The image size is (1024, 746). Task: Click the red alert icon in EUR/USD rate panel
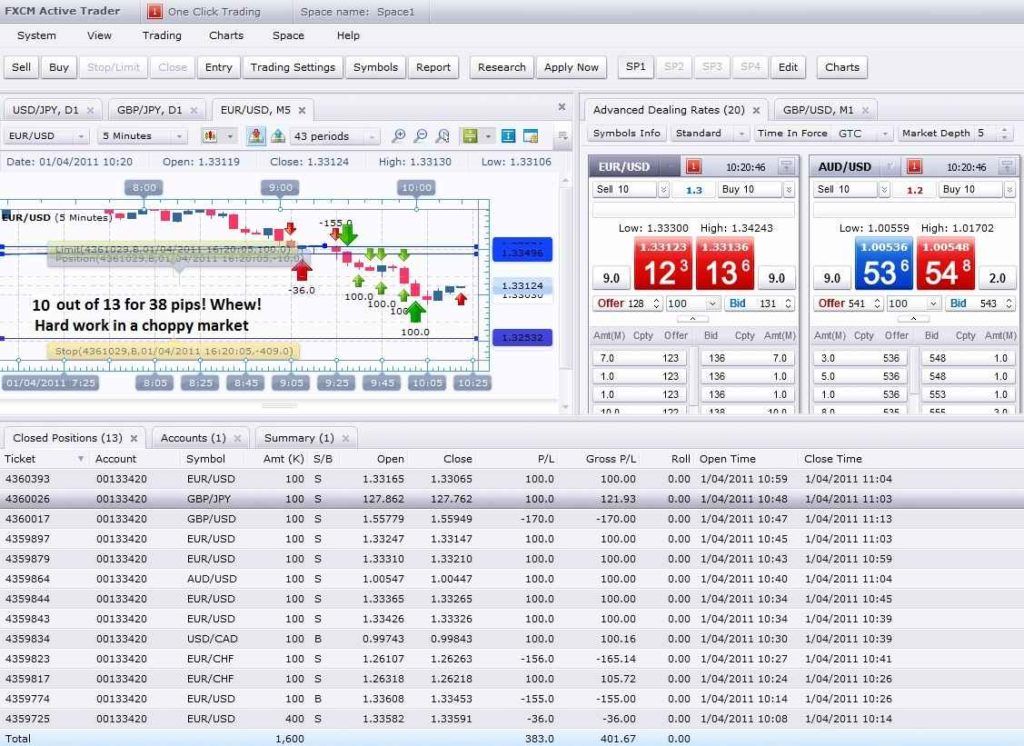point(693,166)
